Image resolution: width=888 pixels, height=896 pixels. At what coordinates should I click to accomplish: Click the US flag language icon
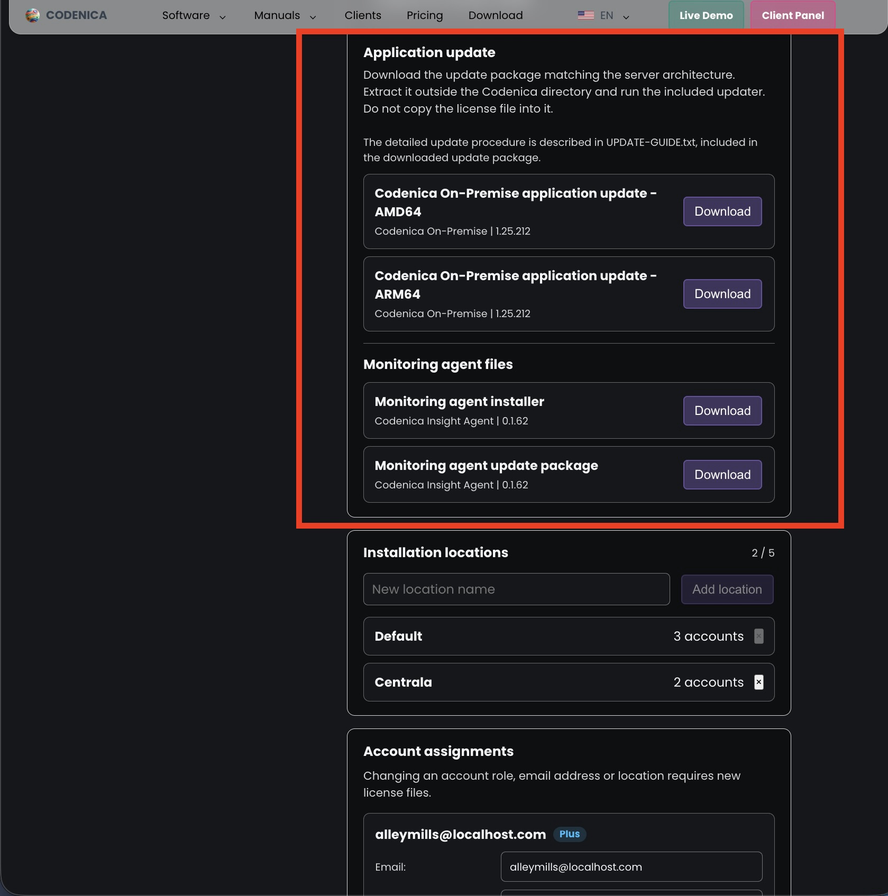585,15
